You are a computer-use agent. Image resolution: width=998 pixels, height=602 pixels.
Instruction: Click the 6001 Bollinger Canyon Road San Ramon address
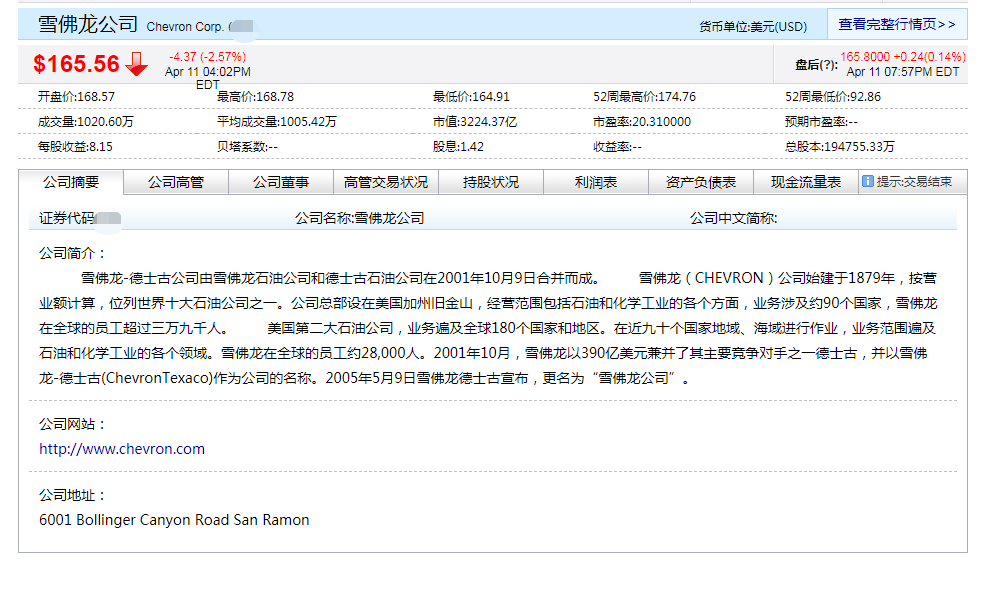(x=174, y=520)
